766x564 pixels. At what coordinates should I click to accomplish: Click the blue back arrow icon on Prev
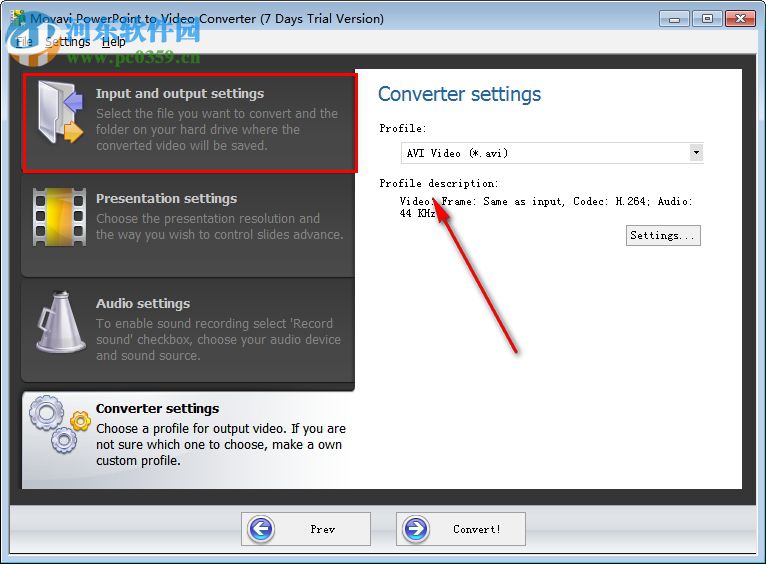(x=261, y=529)
